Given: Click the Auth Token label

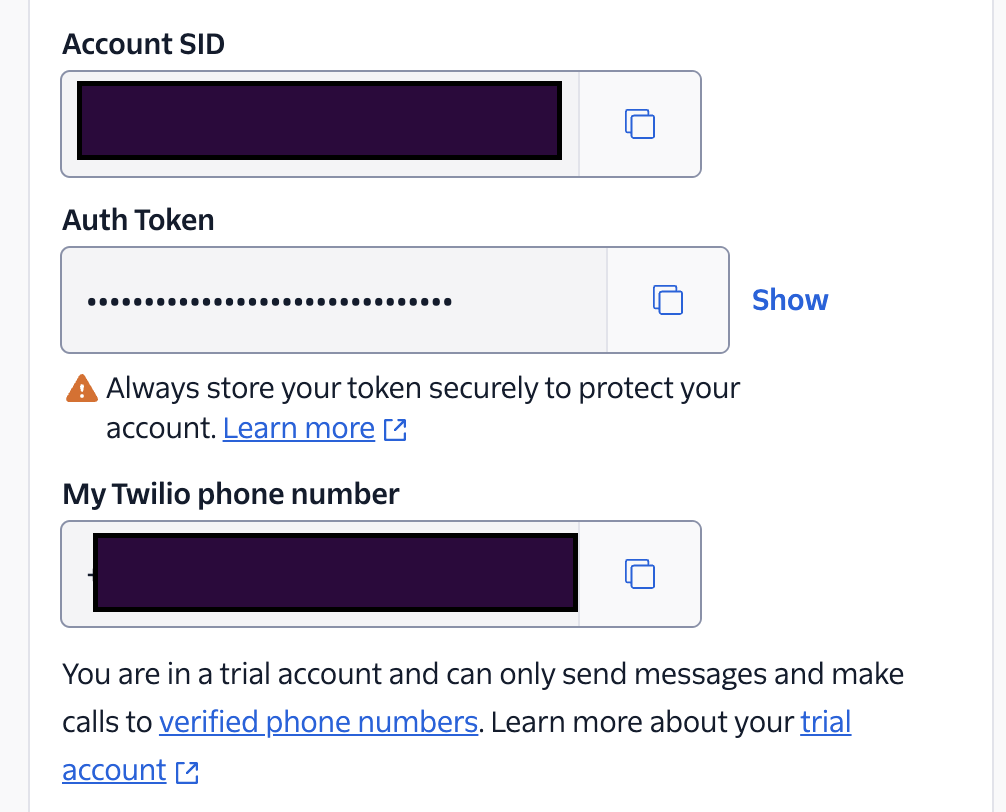Looking at the screenshot, I should (139, 220).
